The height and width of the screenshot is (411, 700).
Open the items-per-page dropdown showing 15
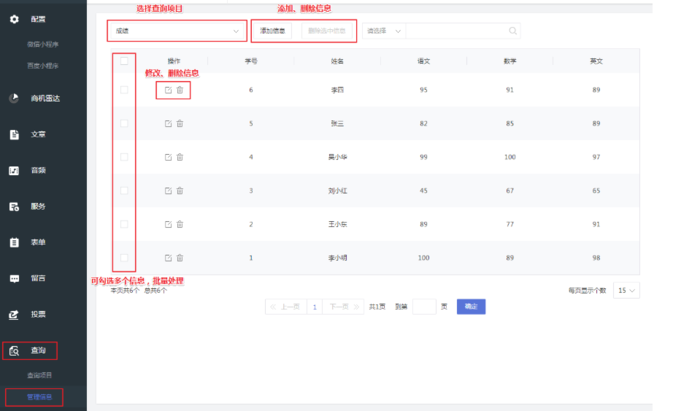coord(627,291)
